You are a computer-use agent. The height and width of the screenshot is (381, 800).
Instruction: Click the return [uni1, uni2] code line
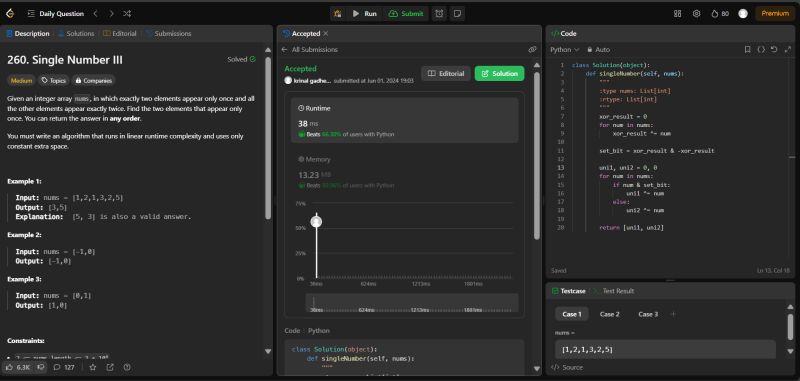[631, 227]
